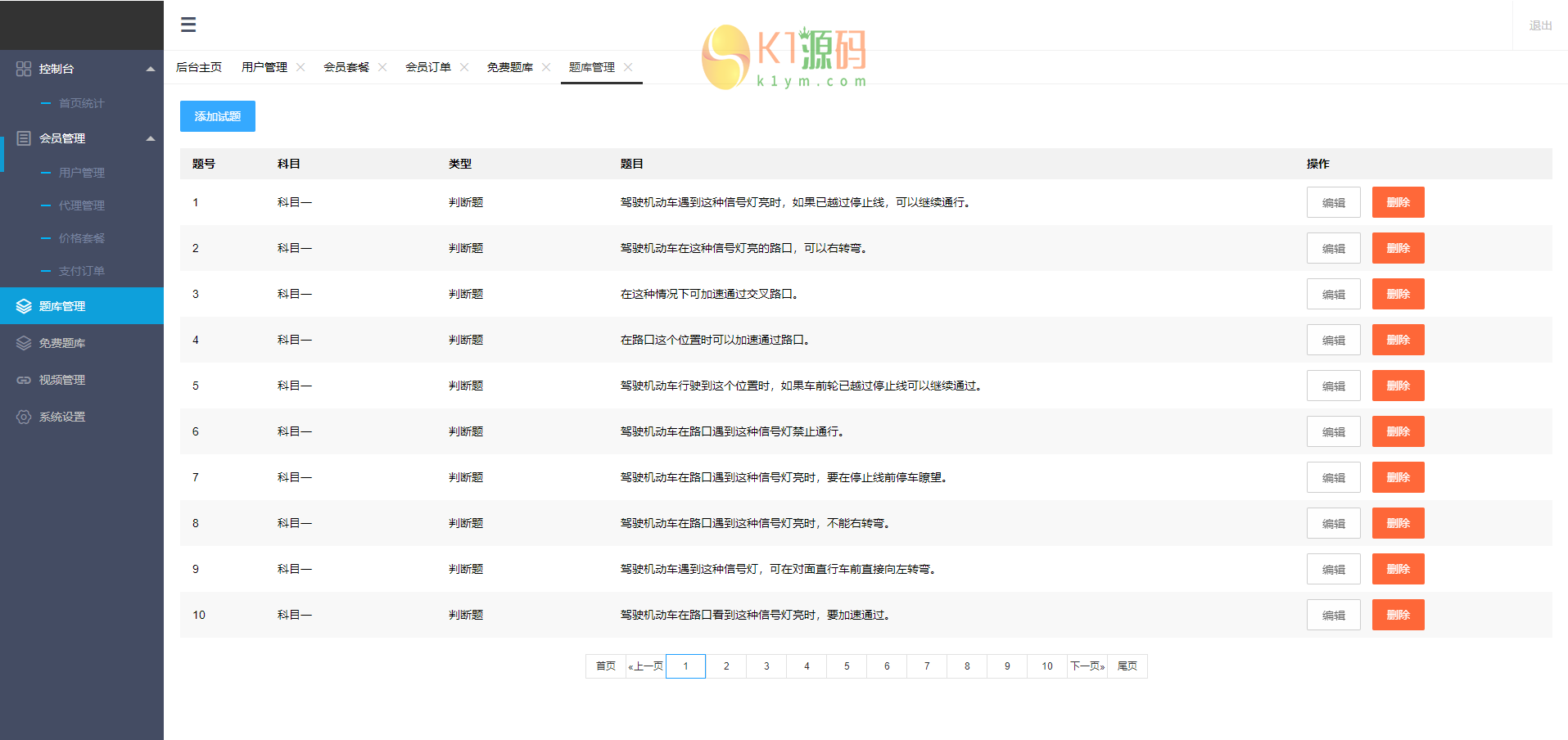Open 免费题库 in the sidebar
Viewport: 1568px width, 740px height.
pyautogui.click(x=62, y=343)
